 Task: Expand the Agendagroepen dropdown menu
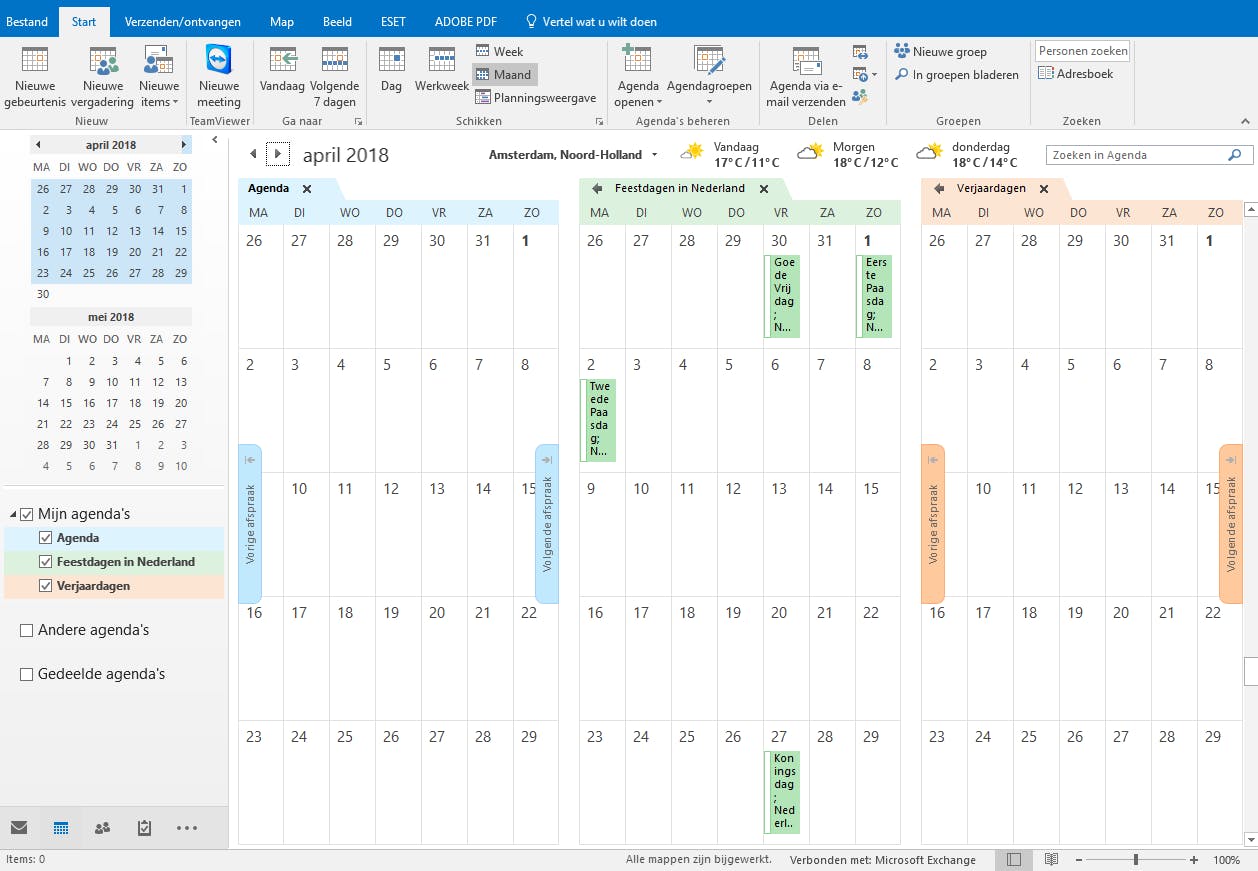pos(710,78)
